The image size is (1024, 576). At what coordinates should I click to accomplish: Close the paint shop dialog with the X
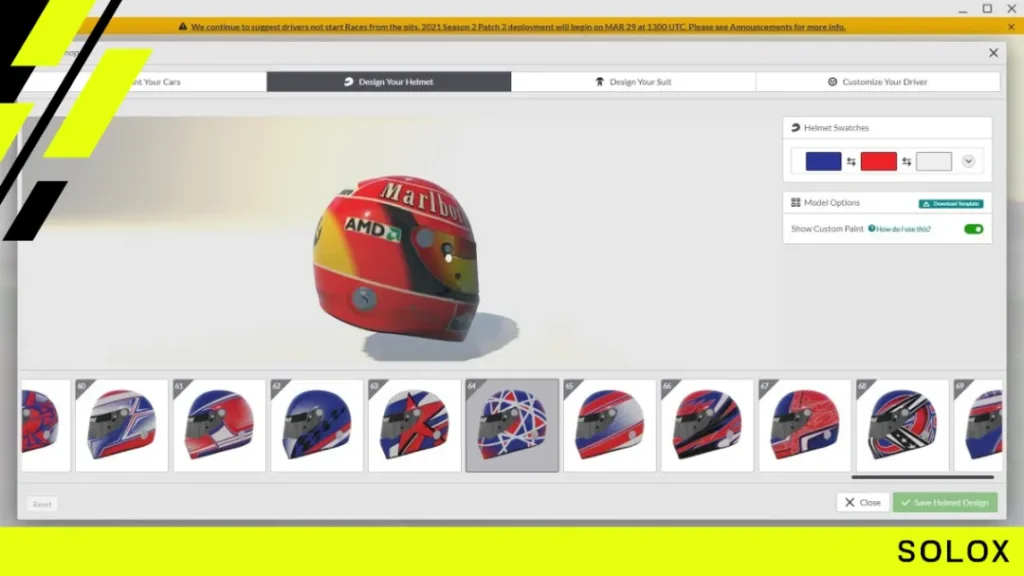(x=993, y=53)
